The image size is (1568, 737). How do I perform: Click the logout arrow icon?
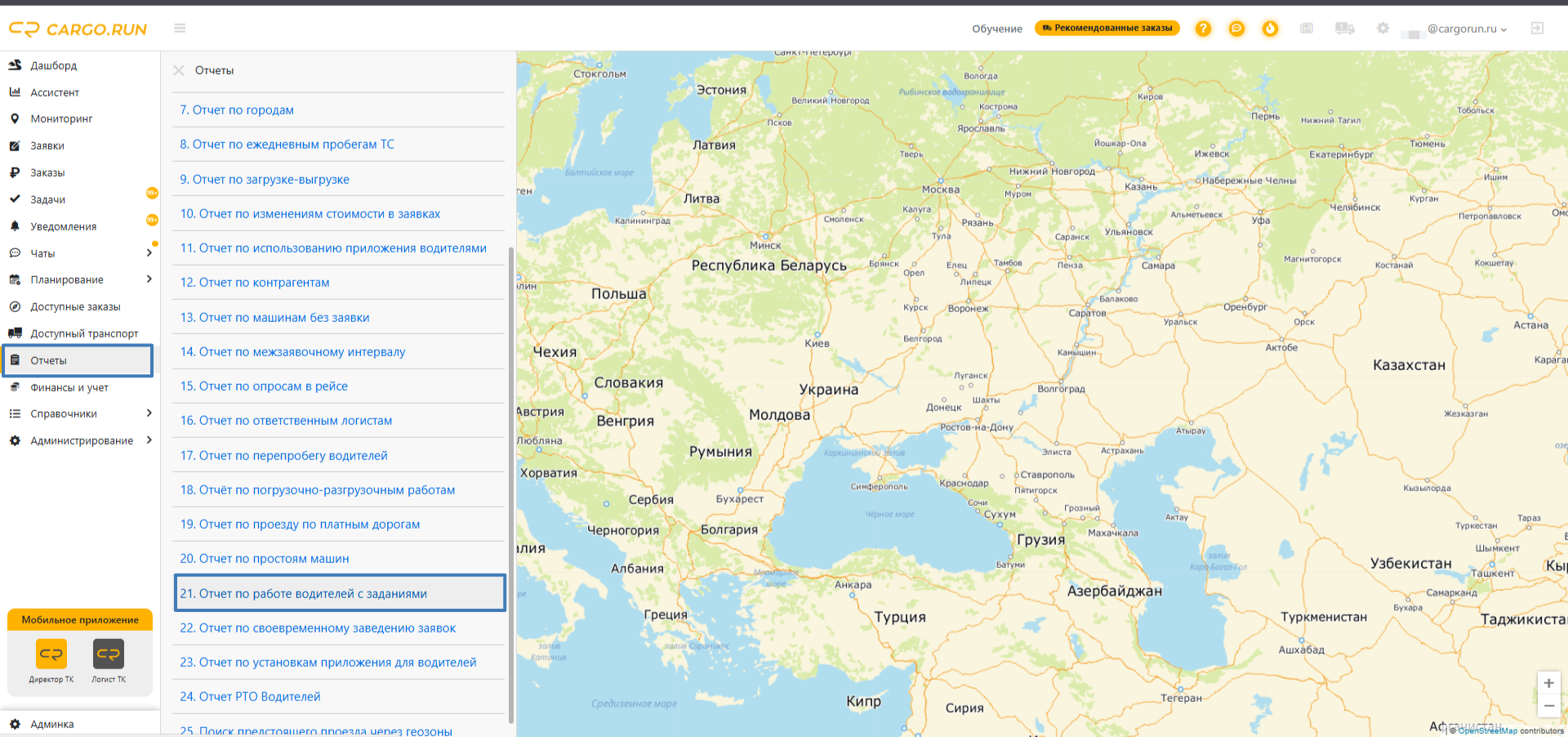point(1537,29)
